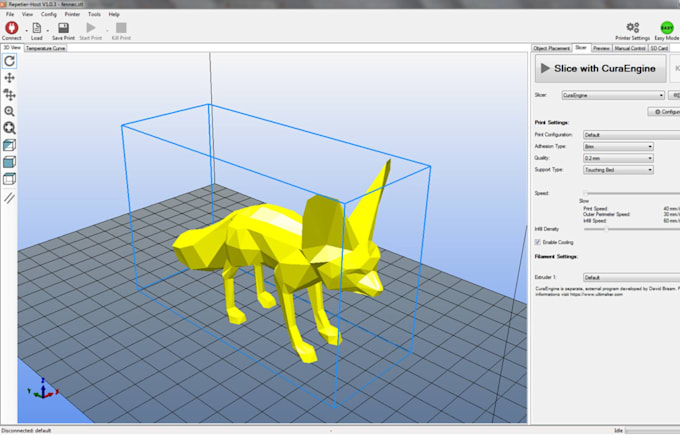Switch to isometric cube view icon
The width and height of the screenshot is (680, 435).
click(x=9, y=145)
